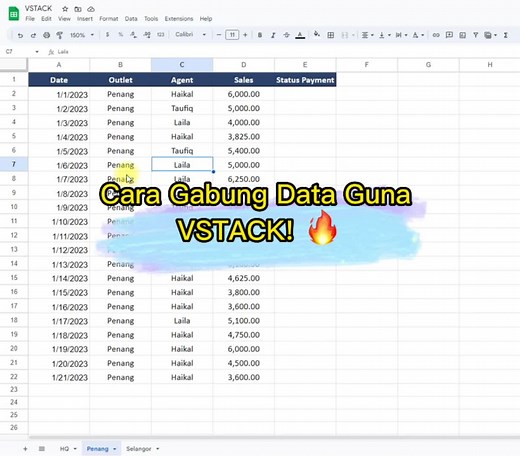This screenshot has height=456, width=520.
Task: Click the font size field showing 11
Action: 232,35
